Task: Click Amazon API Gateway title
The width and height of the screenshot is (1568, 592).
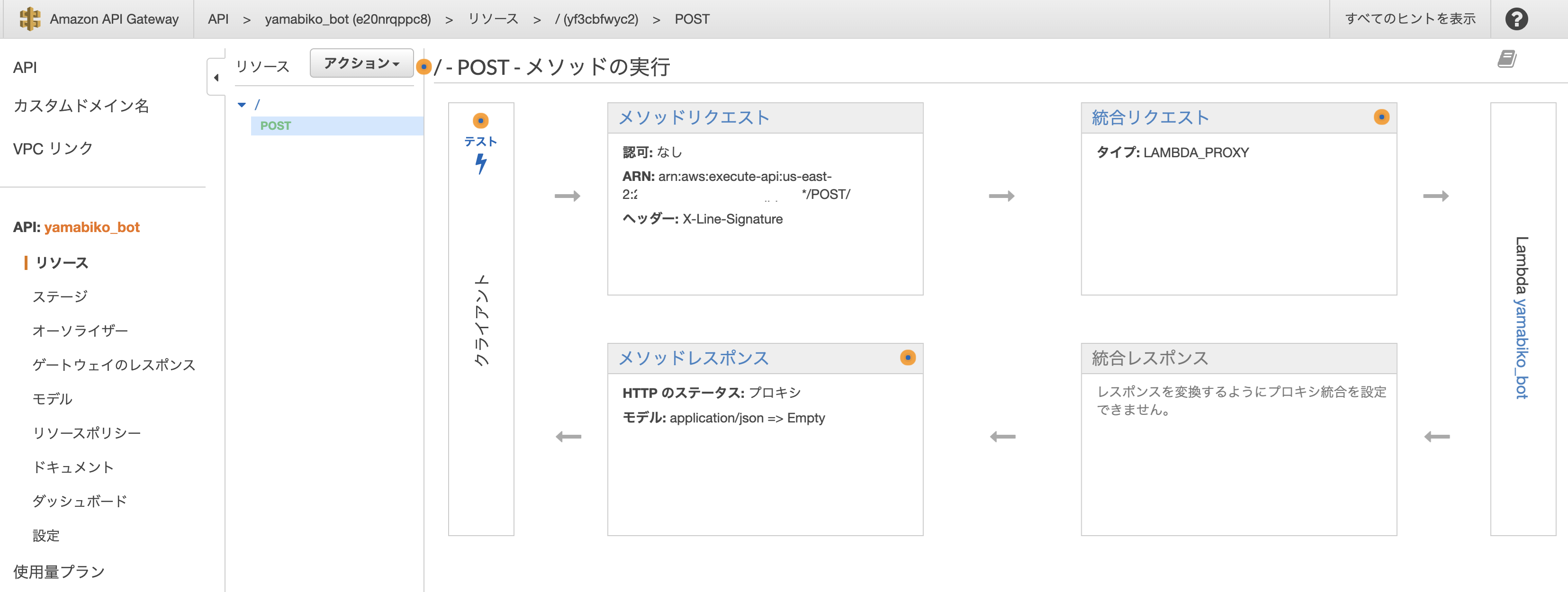Action: (x=114, y=19)
